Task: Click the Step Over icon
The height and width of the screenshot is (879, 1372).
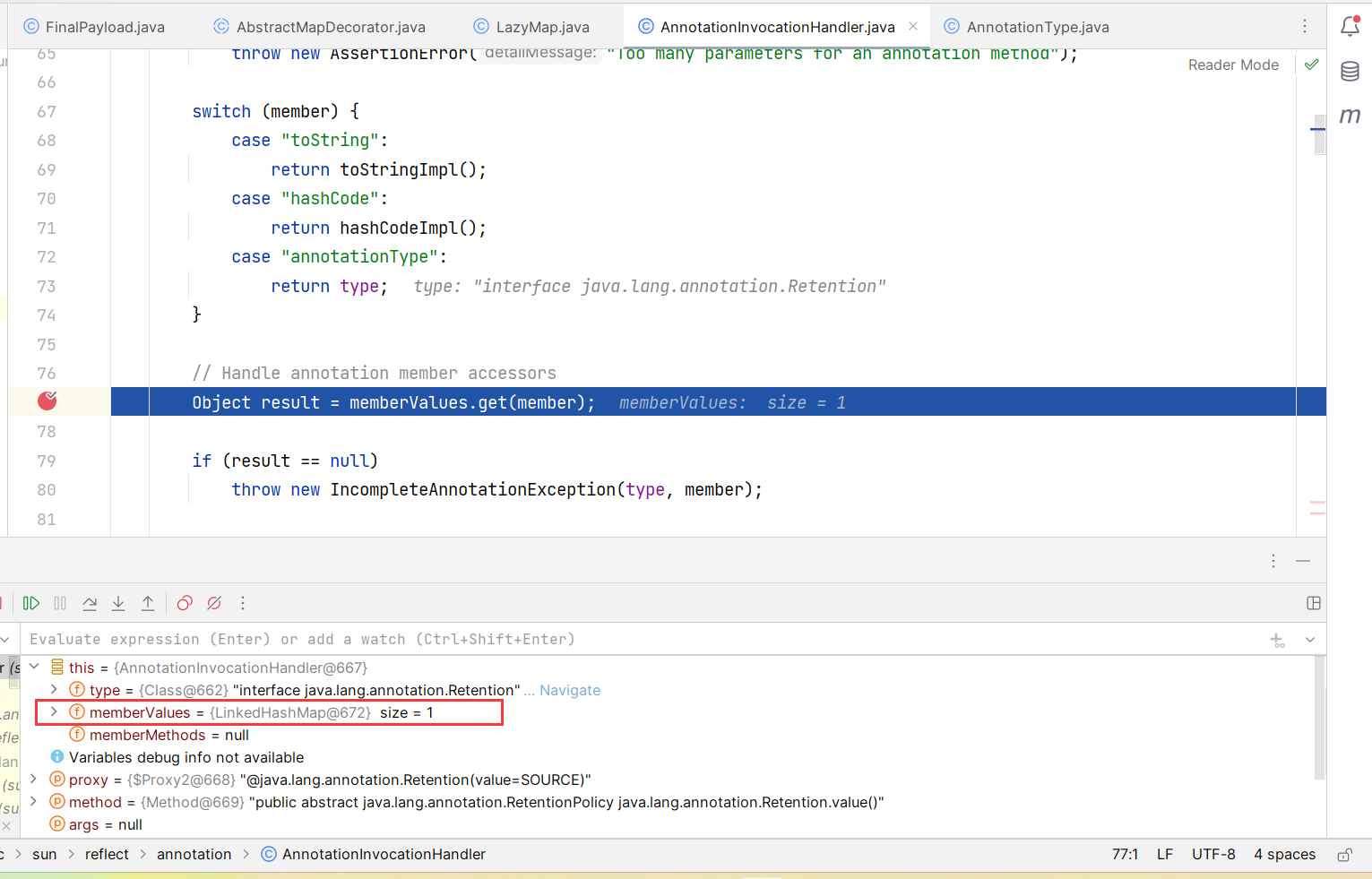Action: (x=90, y=603)
